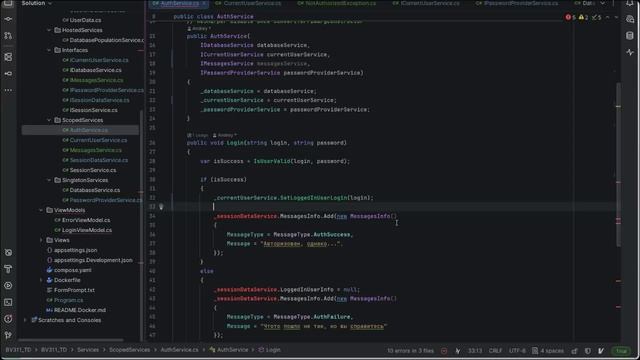
Task: Click the red errors count indicator
Action: click(570, 17)
